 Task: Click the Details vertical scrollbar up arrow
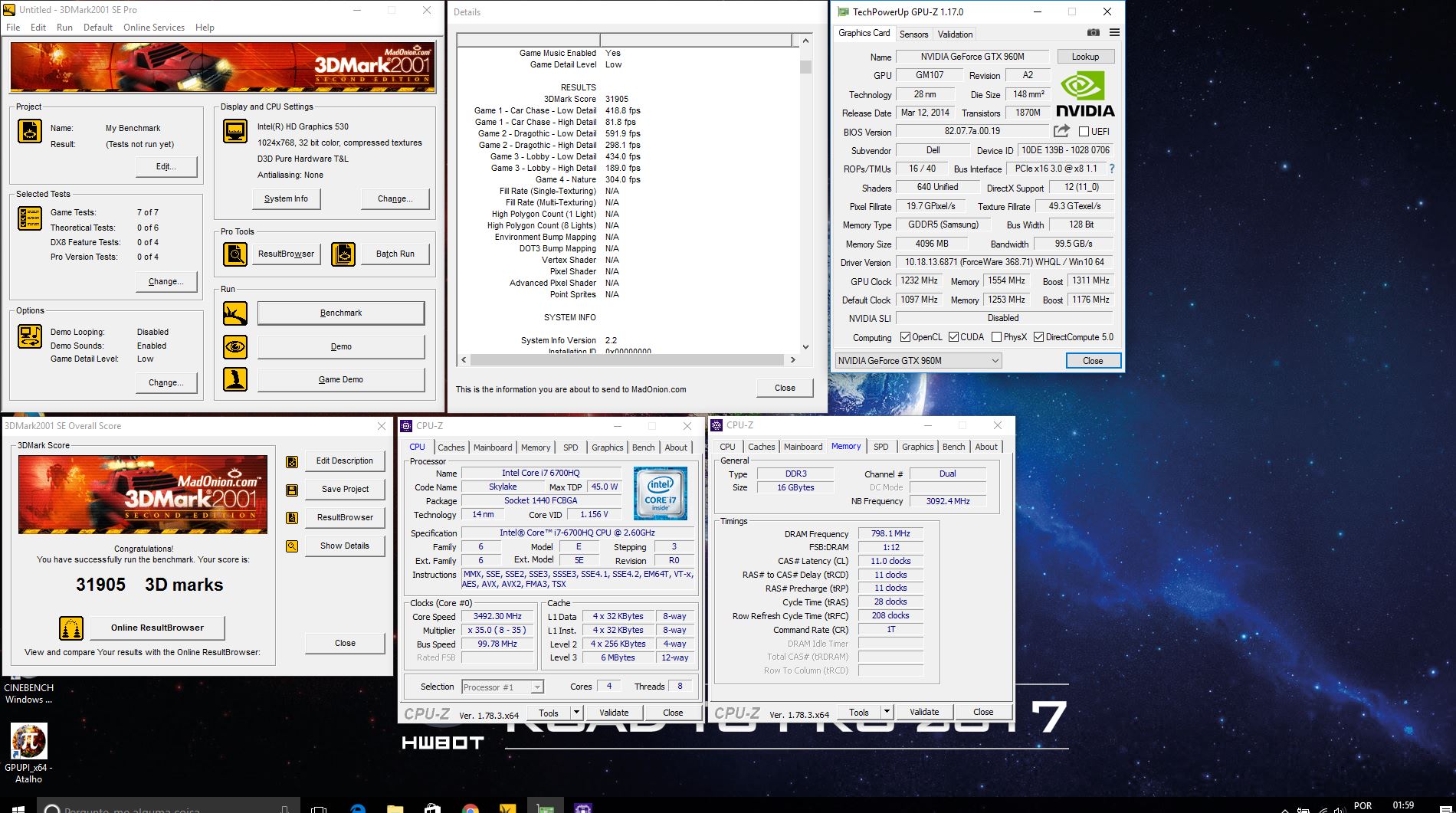point(805,41)
